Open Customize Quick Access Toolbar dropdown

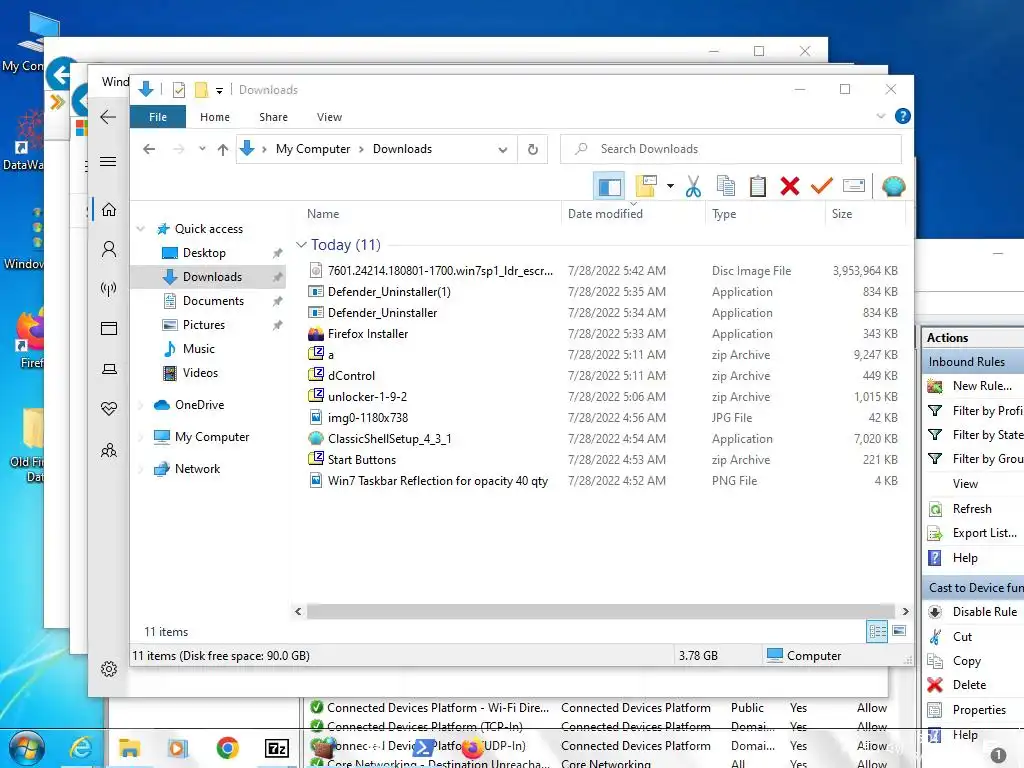click(219, 91)
